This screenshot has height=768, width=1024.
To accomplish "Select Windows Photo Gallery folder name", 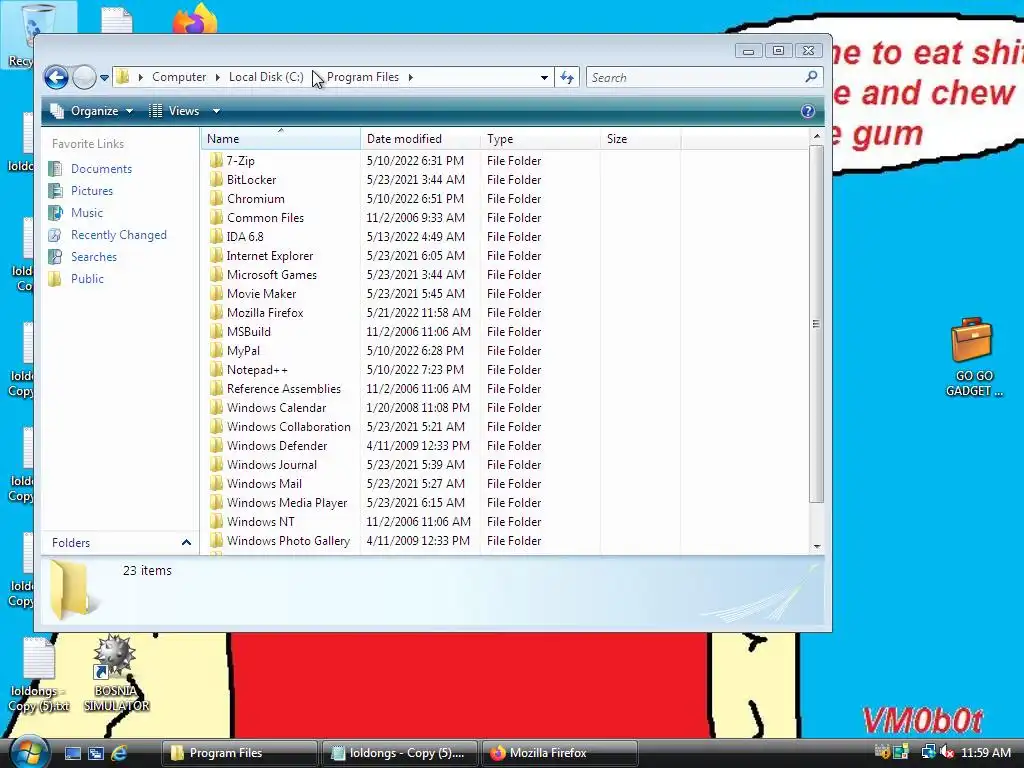I will click(288, 541).
